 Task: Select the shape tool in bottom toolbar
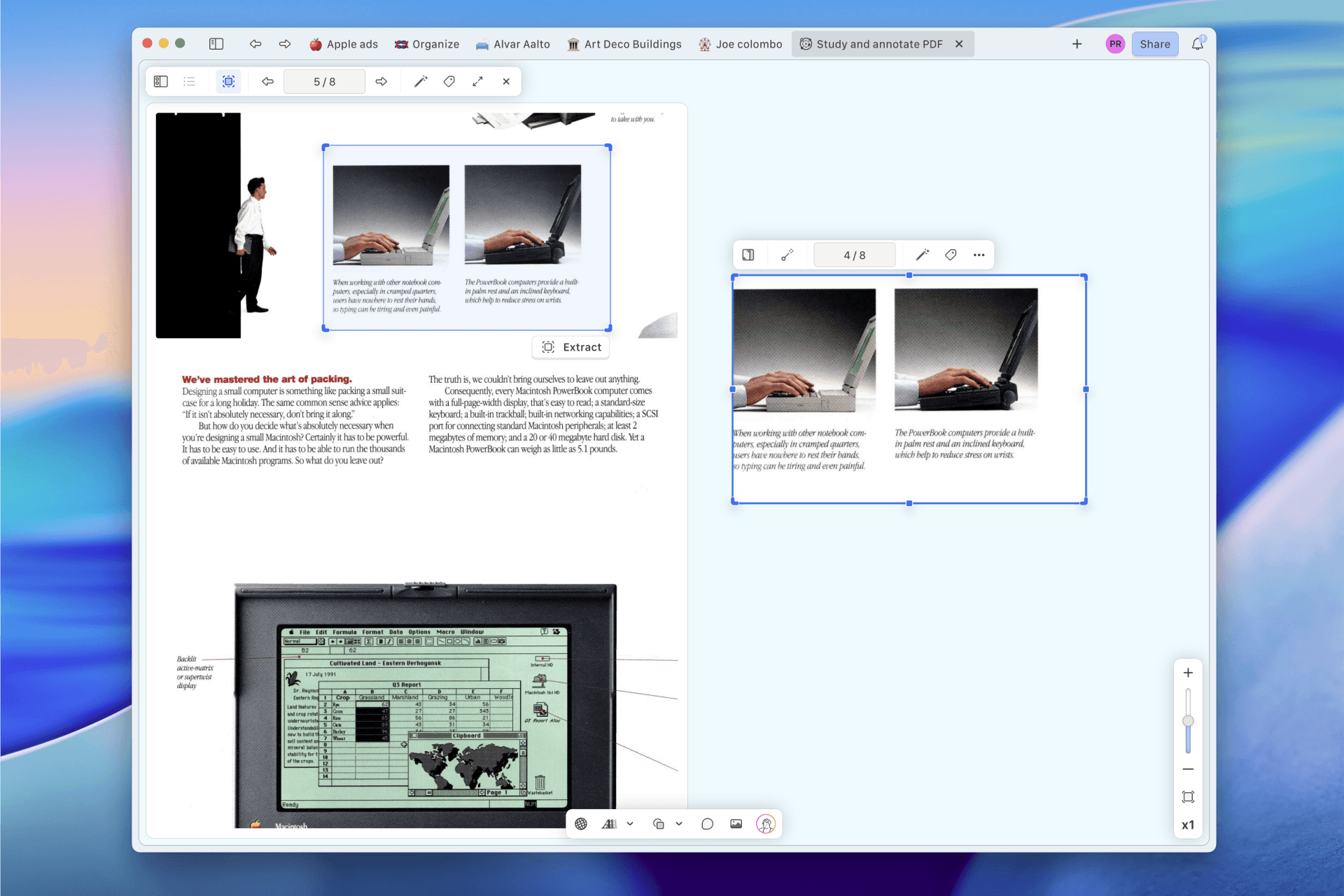coord(659,824)
